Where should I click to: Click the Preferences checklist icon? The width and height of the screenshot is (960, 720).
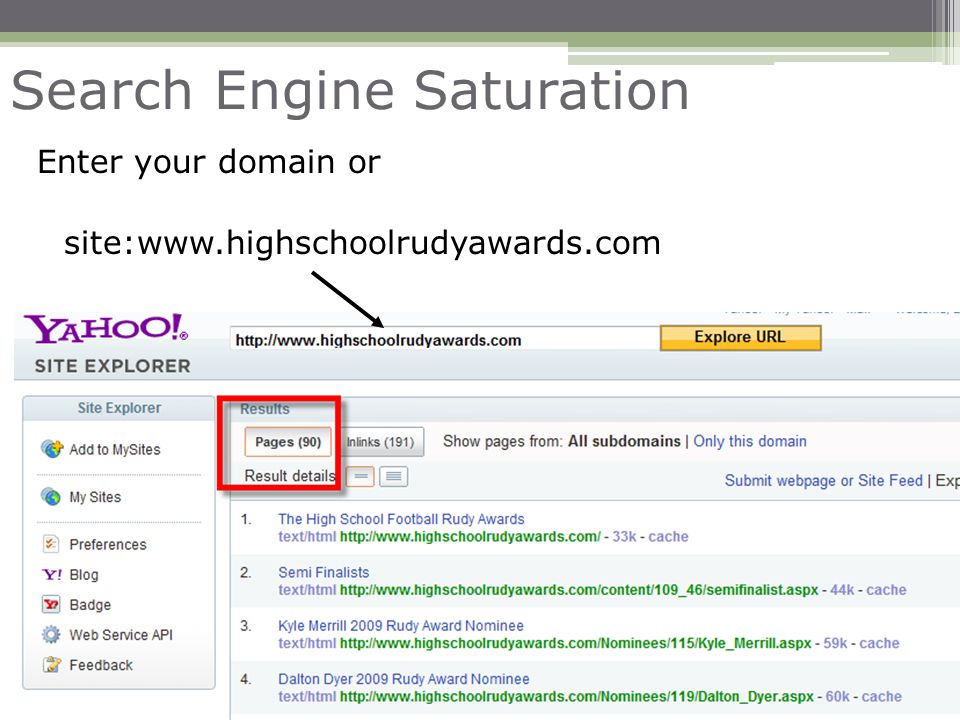coord(51,544)
